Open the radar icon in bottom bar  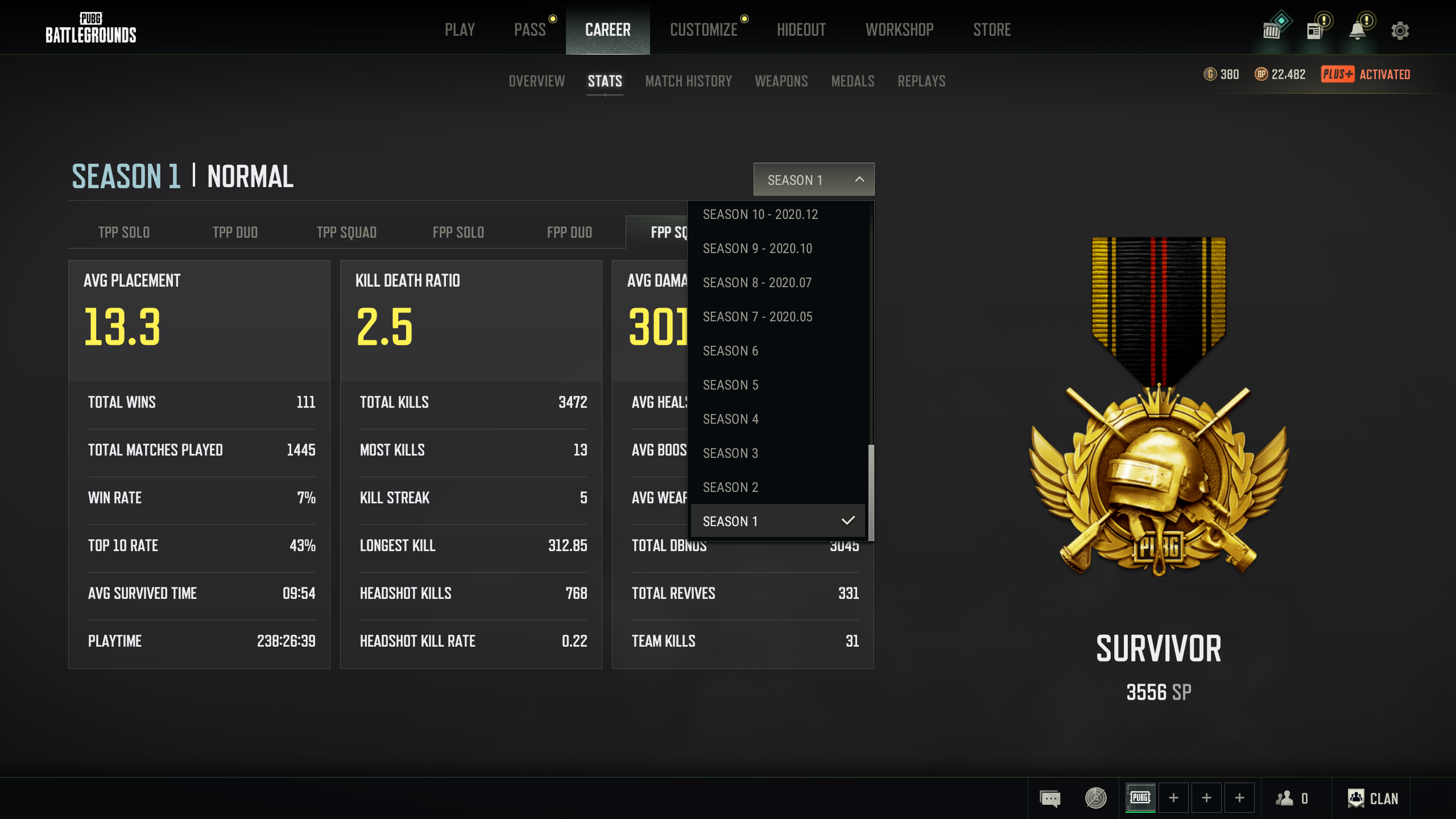1095,798
